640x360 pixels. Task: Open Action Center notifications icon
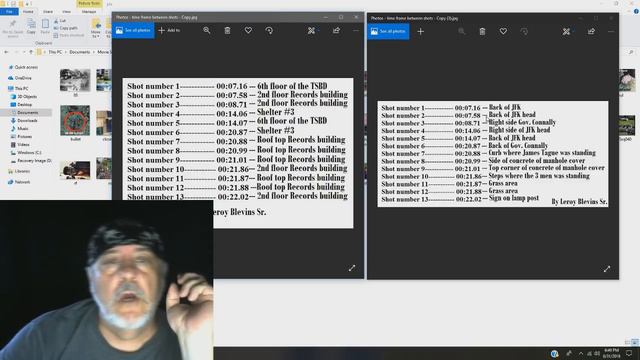[x=630, y=353]
